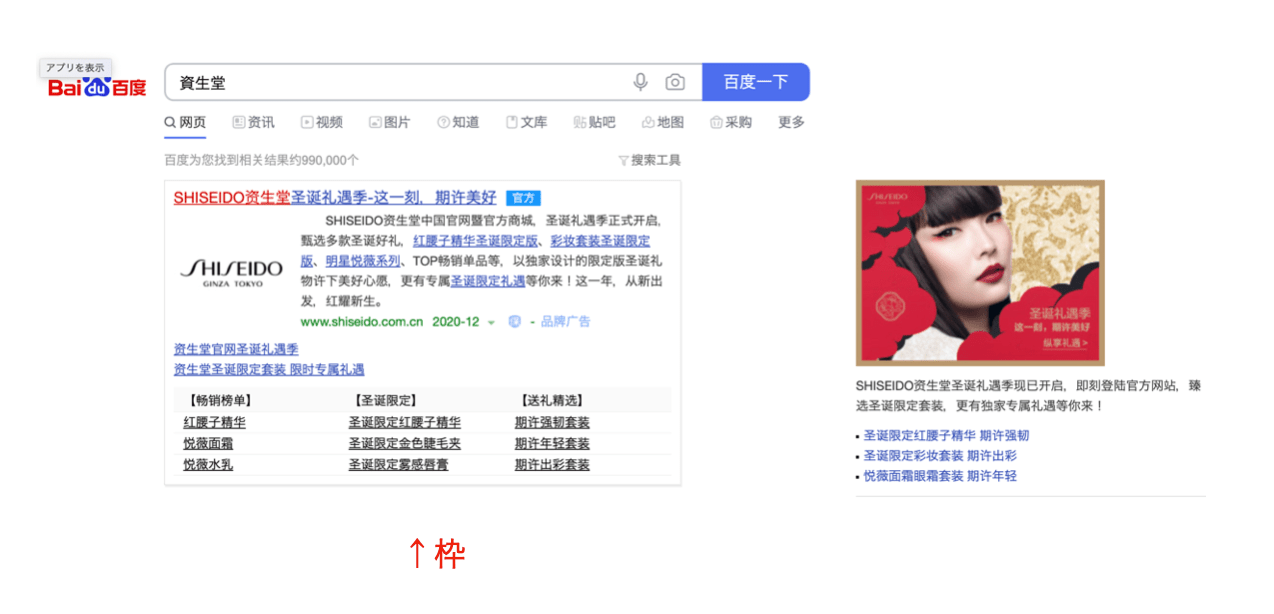
Task: Open the 视频 tab
Action: (x=321, y=122)
